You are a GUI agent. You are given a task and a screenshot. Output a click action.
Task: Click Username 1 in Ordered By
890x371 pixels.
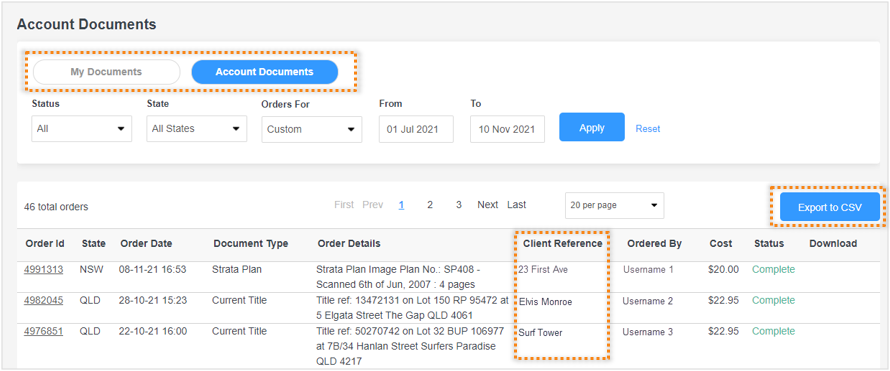tap(648, 270)
